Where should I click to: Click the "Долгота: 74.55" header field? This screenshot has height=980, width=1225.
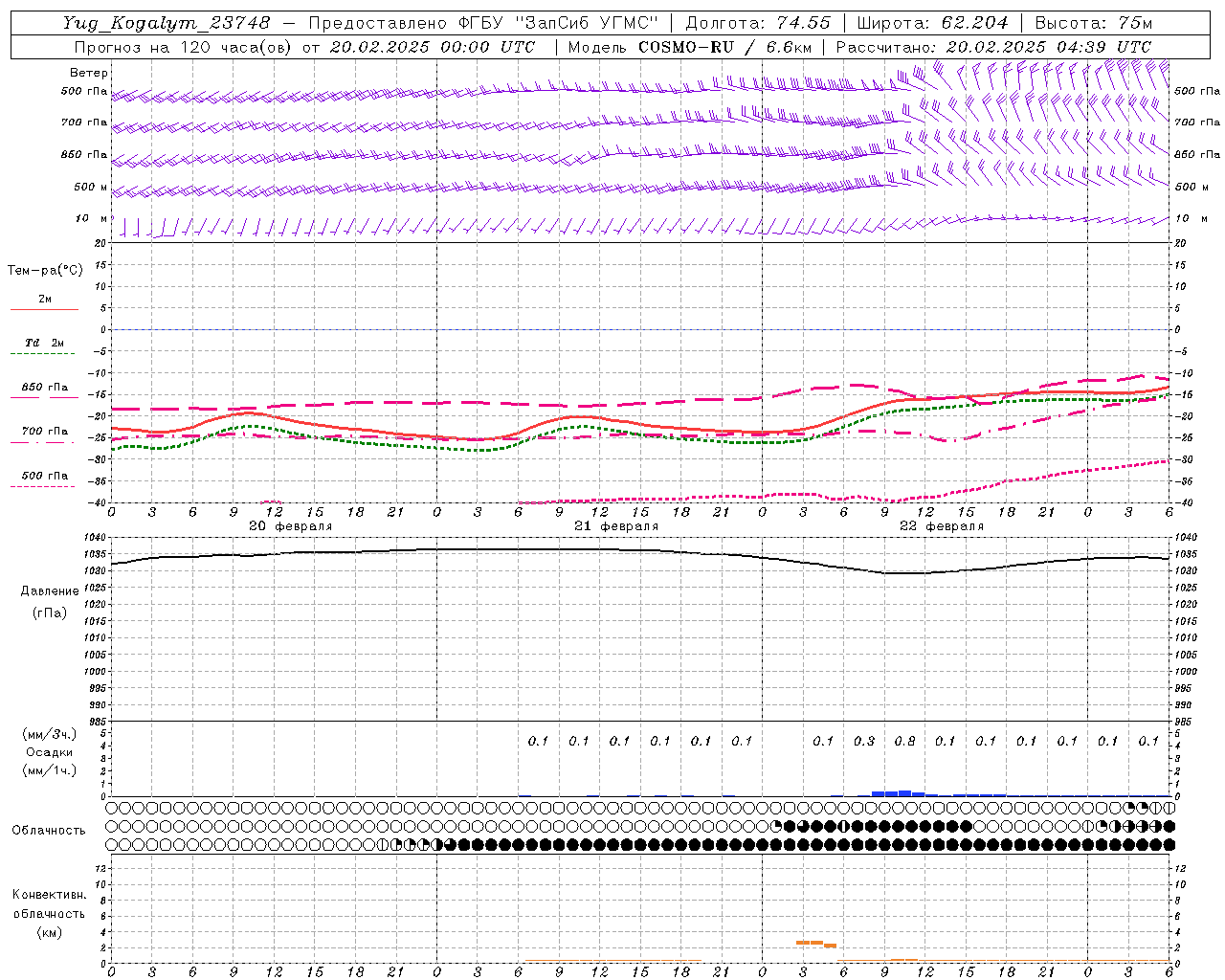758,23
